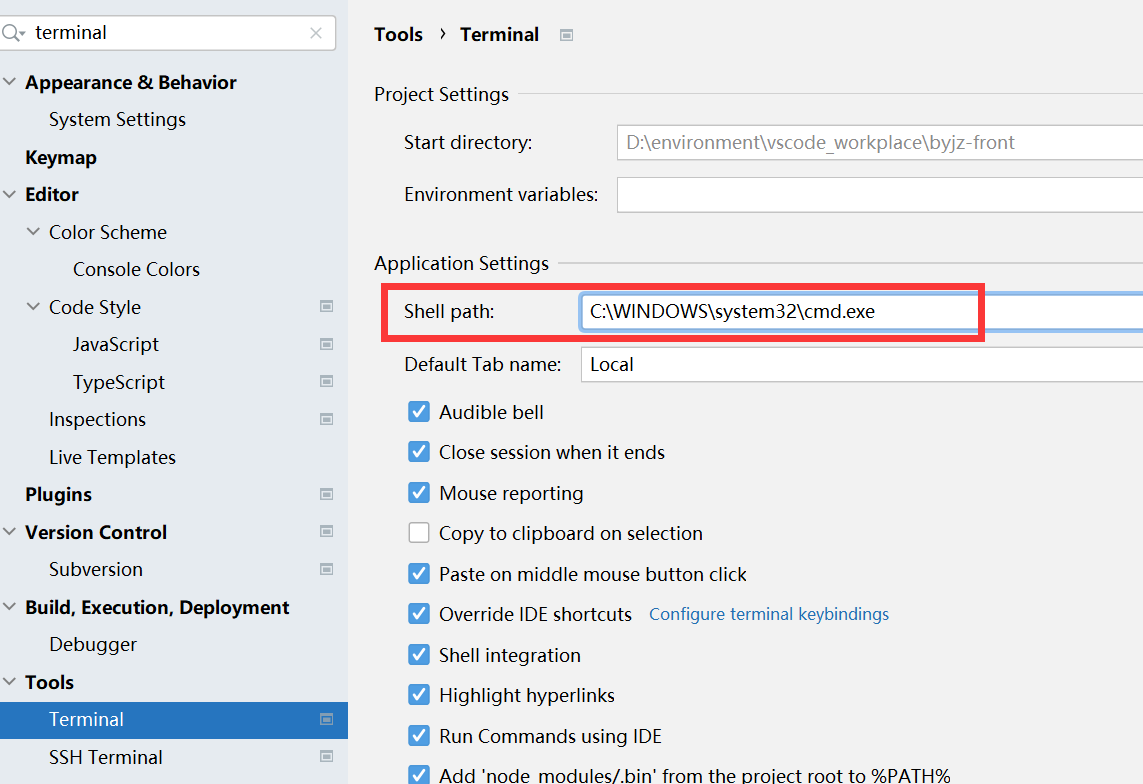This screenshot has width=1143, height=784.
Task: Collapse the Color Scheme node
Action: (x=34, y=232)
